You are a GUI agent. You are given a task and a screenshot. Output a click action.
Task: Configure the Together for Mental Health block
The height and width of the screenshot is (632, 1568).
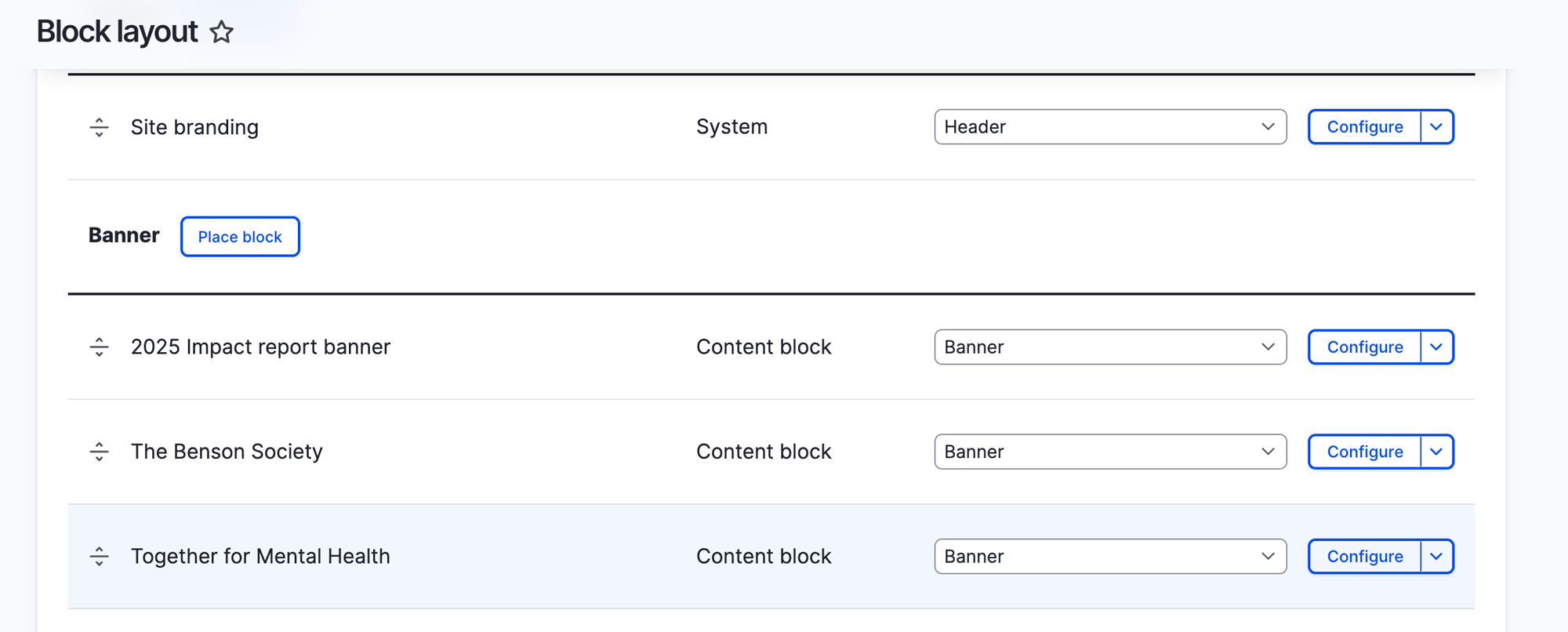[x=1364, y=557]
